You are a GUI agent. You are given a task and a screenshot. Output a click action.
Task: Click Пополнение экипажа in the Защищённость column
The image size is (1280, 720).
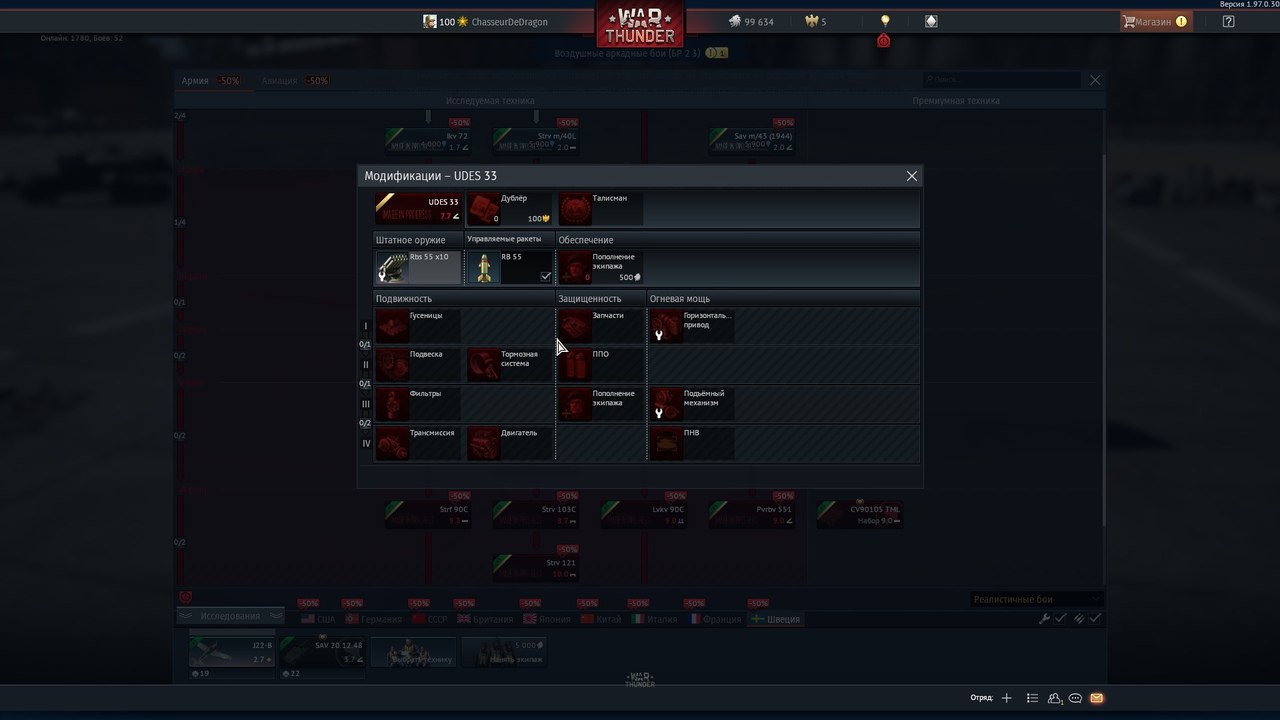[601, 404]
